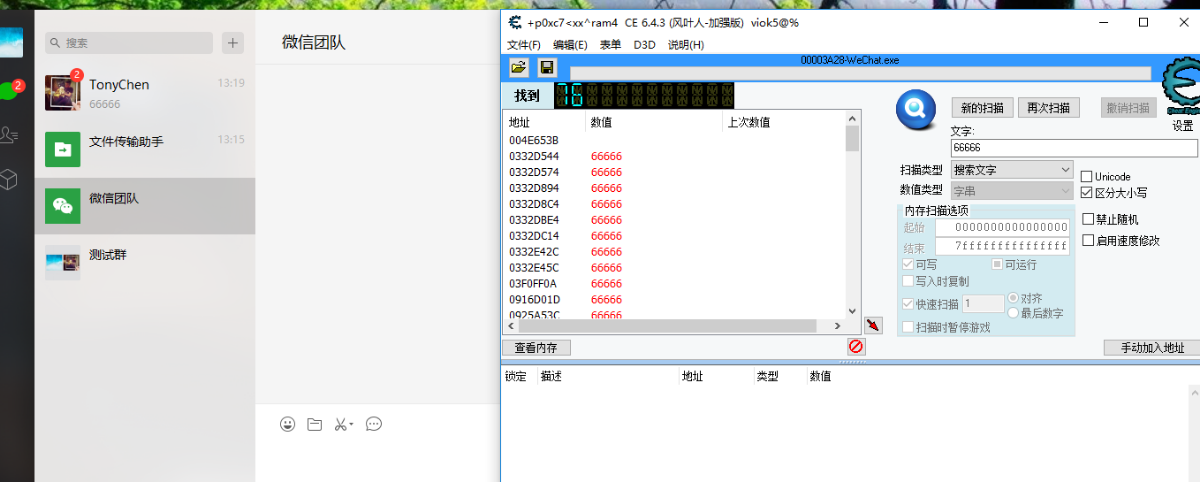Click the greyed 可运行 checkbox
Screen dimensions: 1200x482
point(997,264)
